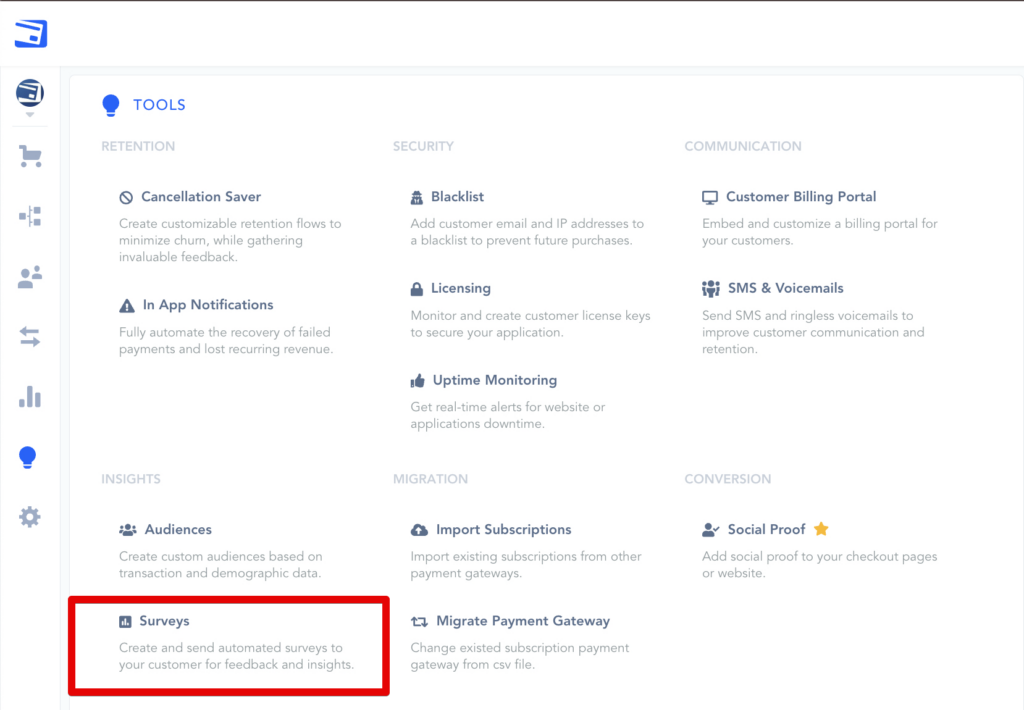The width and height of the screenshot is (1024, 710).
Task: Select the customers people sidebar icon
Action: coord(30,277)
